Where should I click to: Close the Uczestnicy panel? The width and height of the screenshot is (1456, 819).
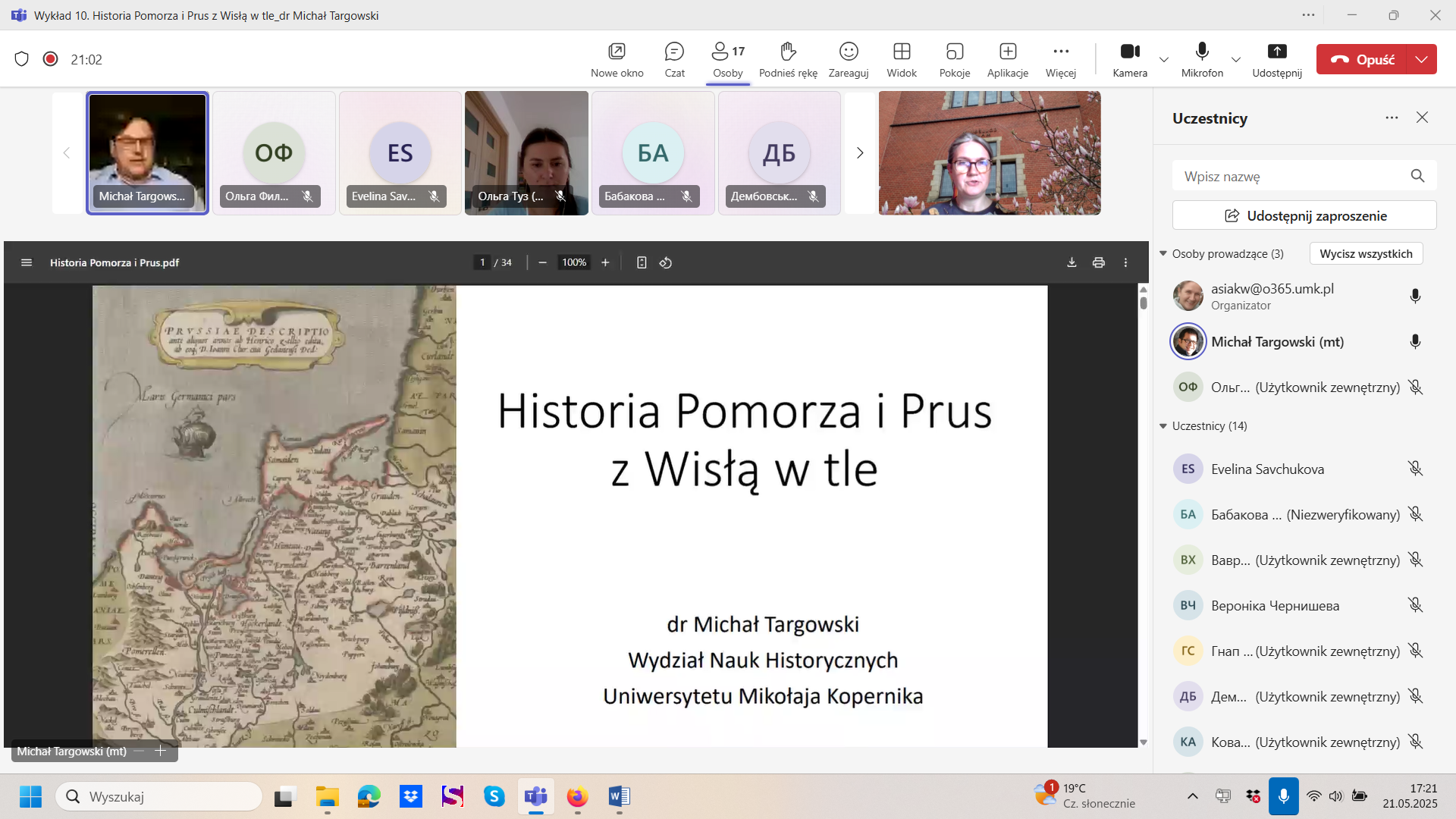(x=1423, y=118)
